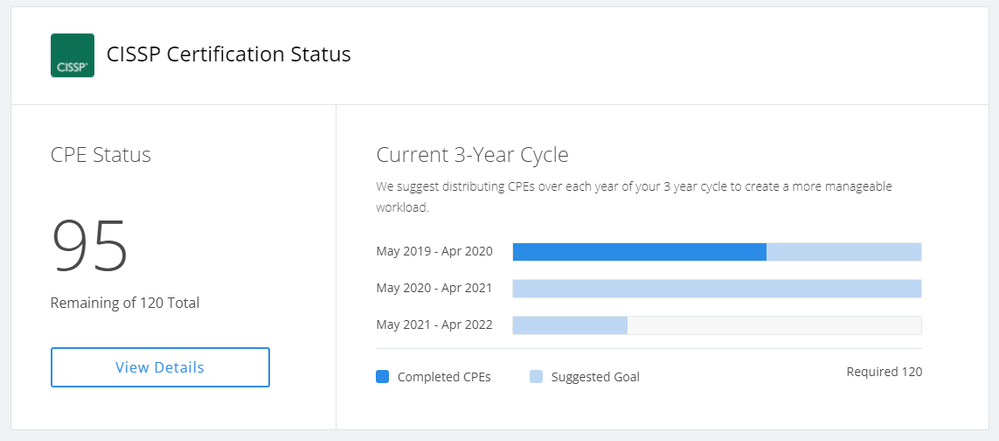The height and width of the screenshot is (441, 999).
Task: Click the dark blue Completed CPEs legend swatch
Action: pos(382,377)
